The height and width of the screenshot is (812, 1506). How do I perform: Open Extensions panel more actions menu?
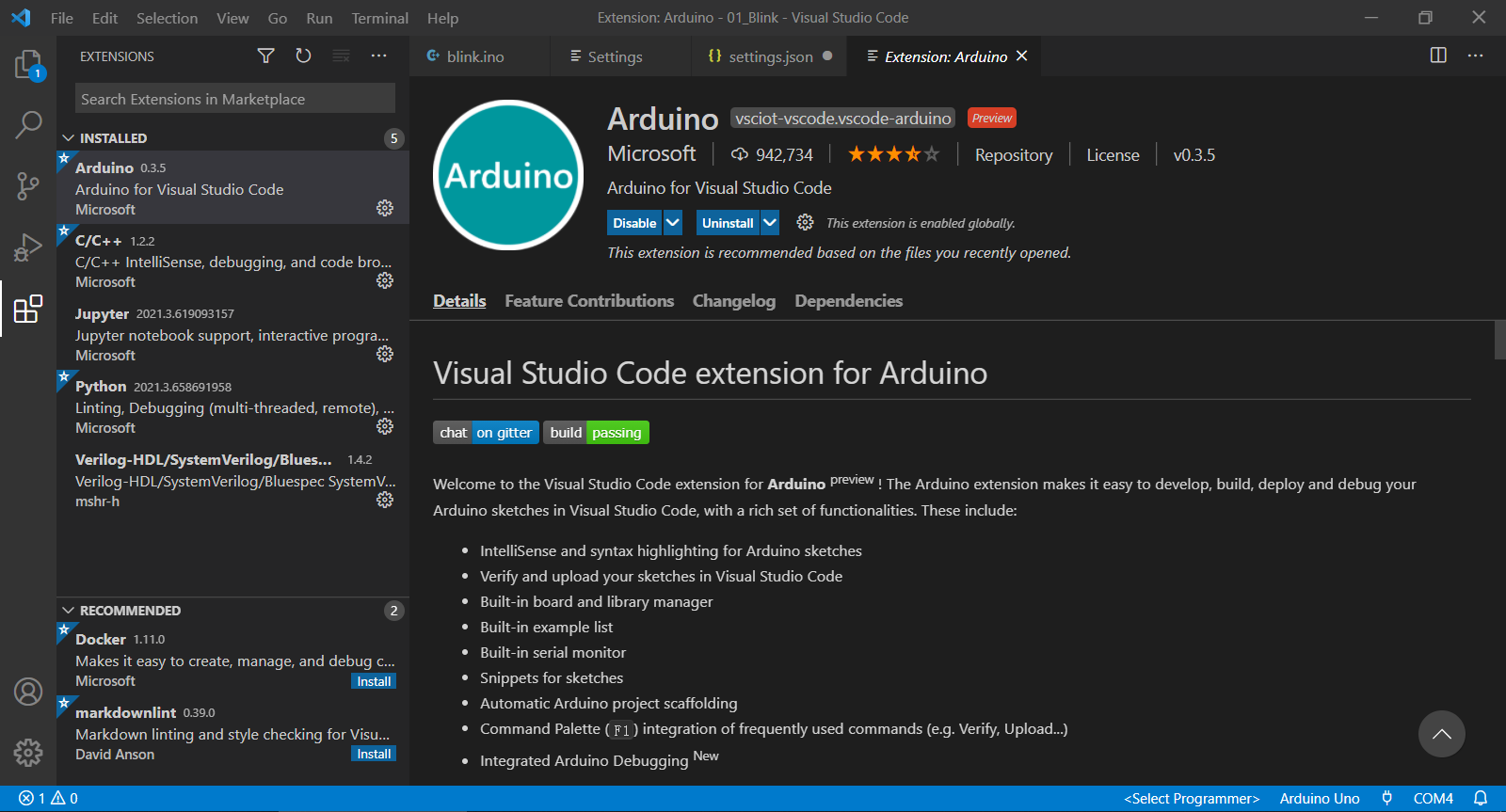[378, 56]
